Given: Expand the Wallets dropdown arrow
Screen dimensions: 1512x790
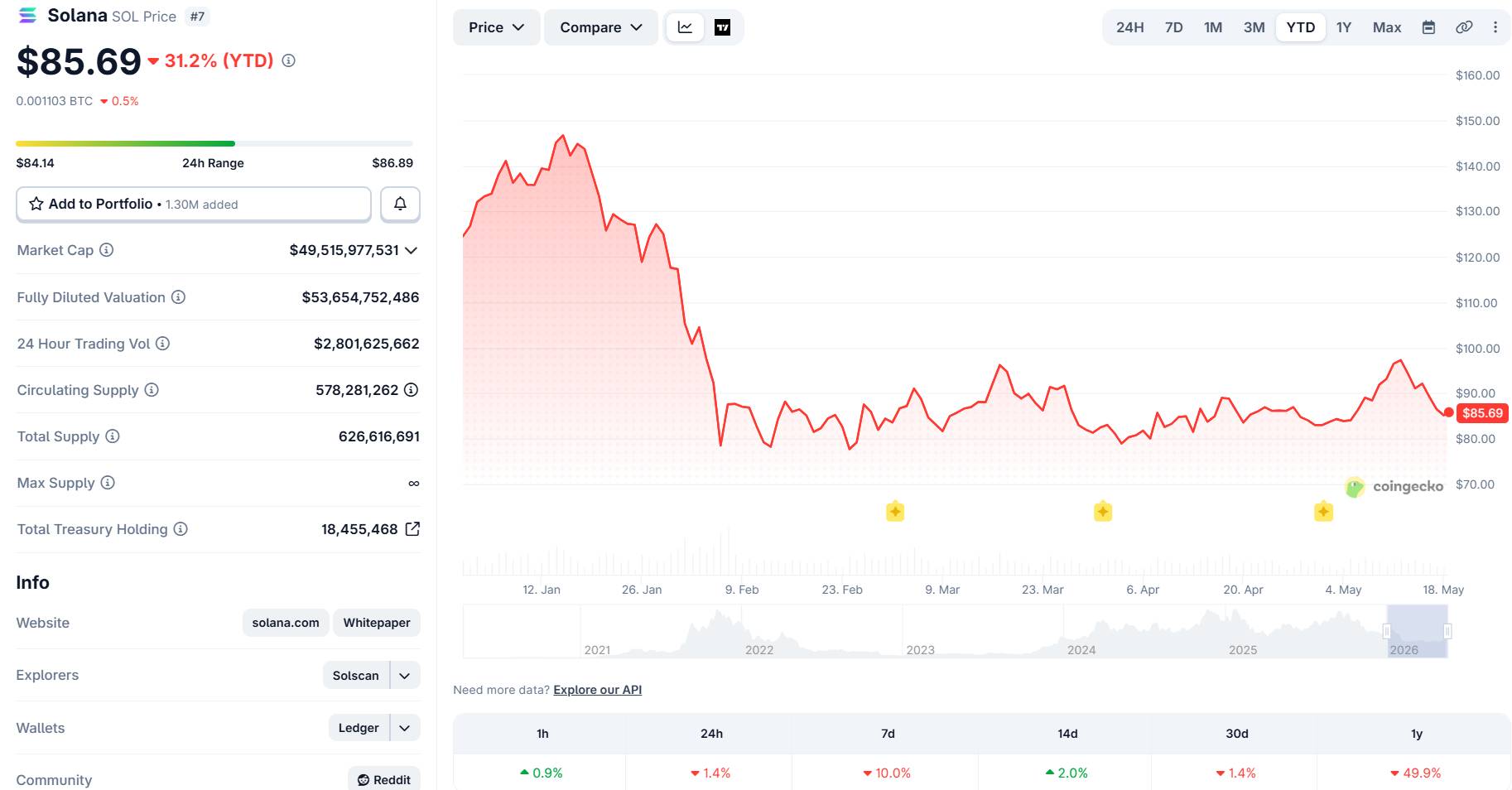Looking at the screenshot, I should pos(405,728).
